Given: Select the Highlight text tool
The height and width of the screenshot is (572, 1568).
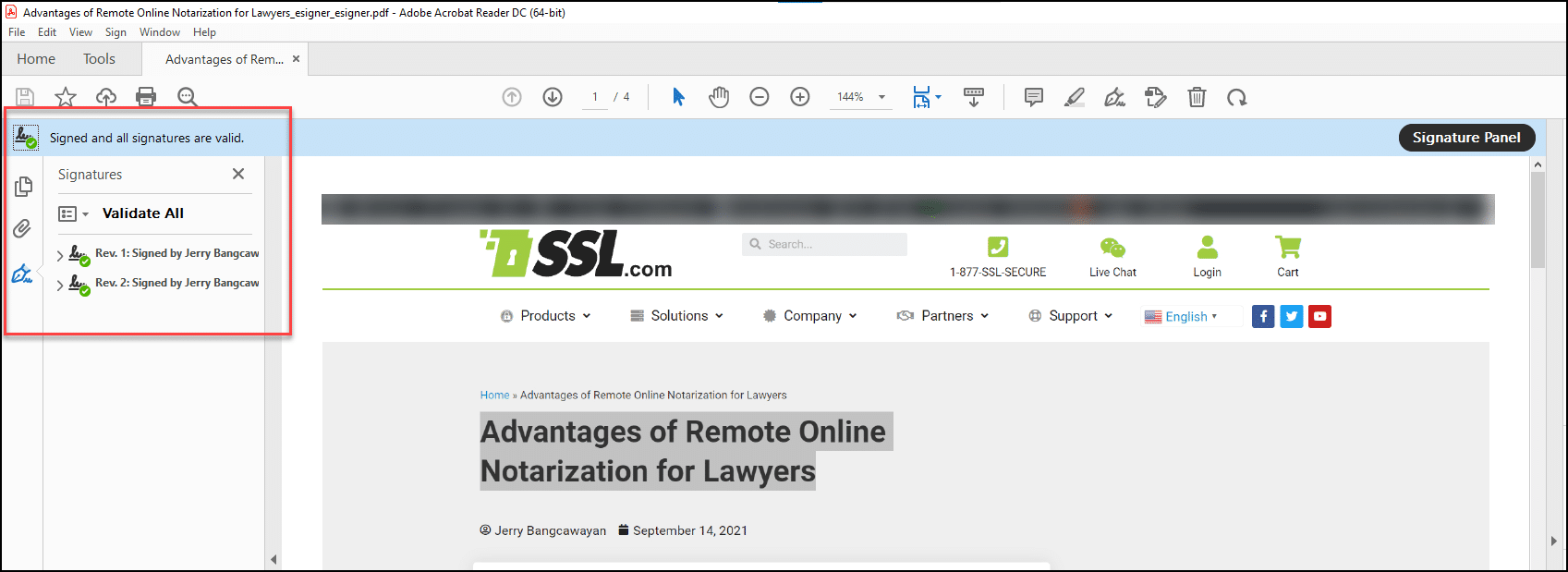Looking at the screenshot, I should pos(1075,97).
